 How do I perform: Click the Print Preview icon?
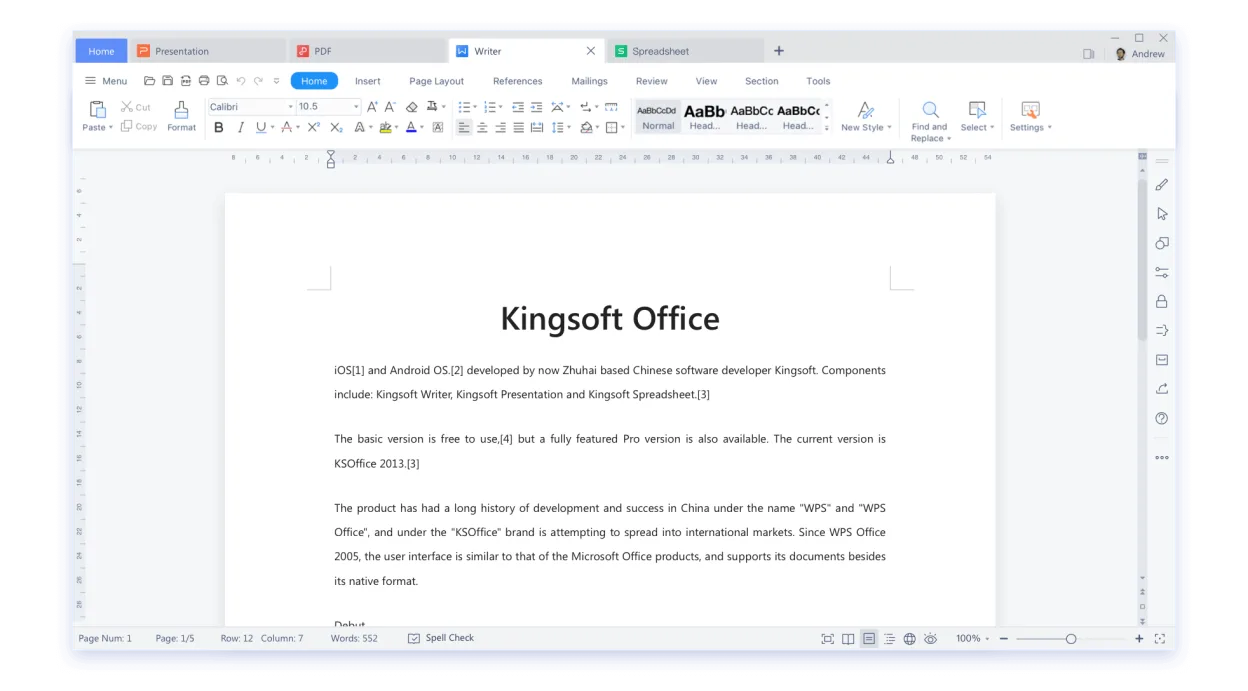coord(222,81)
